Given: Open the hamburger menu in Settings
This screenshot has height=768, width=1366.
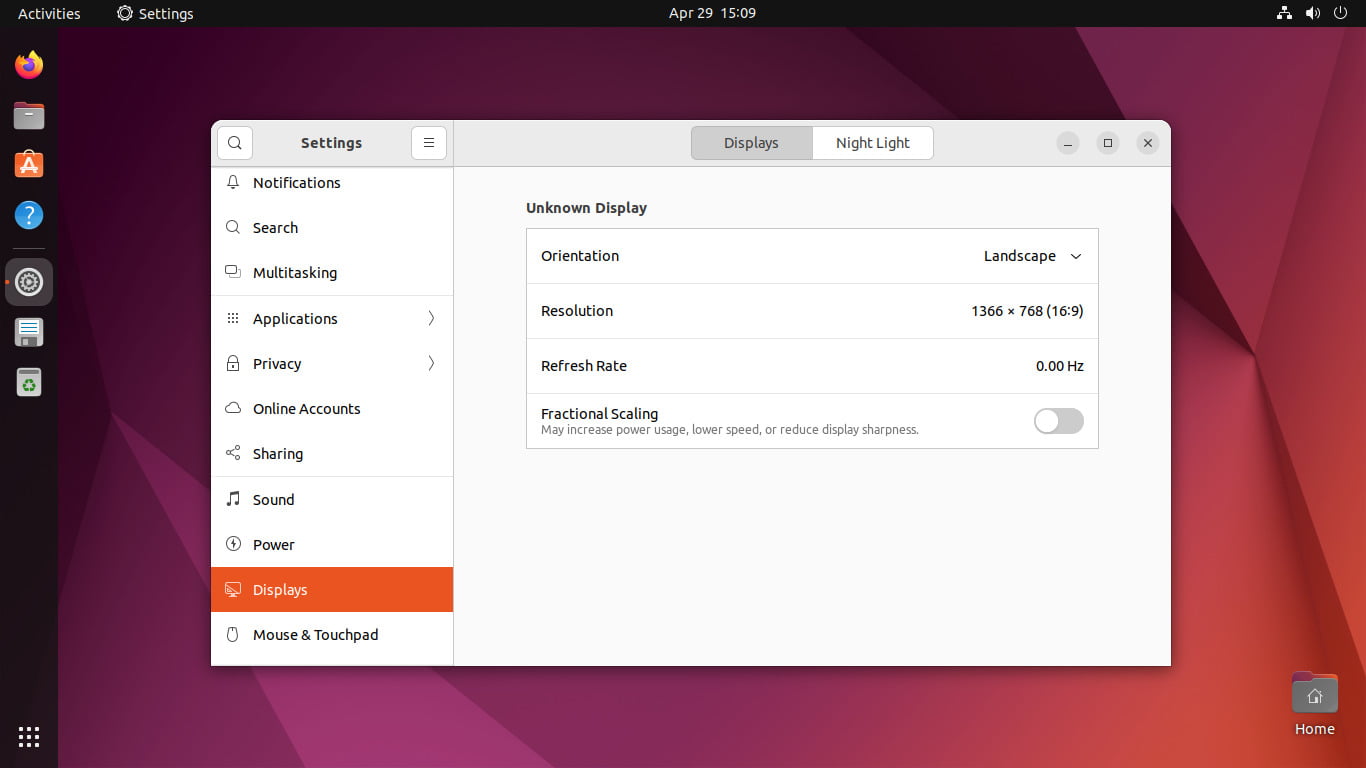Looking at the screenshot, I should pos(429,143).
